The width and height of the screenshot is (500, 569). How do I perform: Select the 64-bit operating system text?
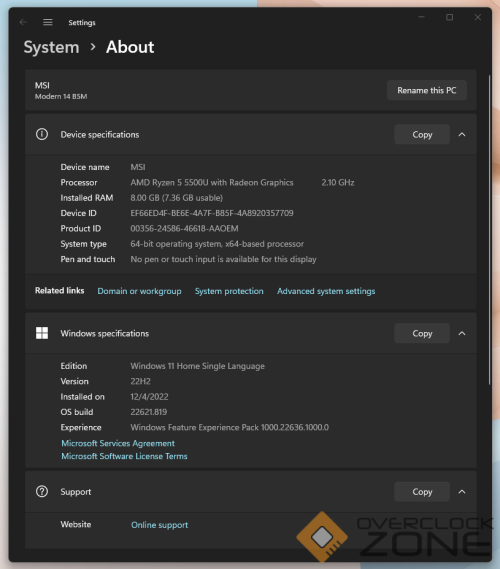(217, 244)
